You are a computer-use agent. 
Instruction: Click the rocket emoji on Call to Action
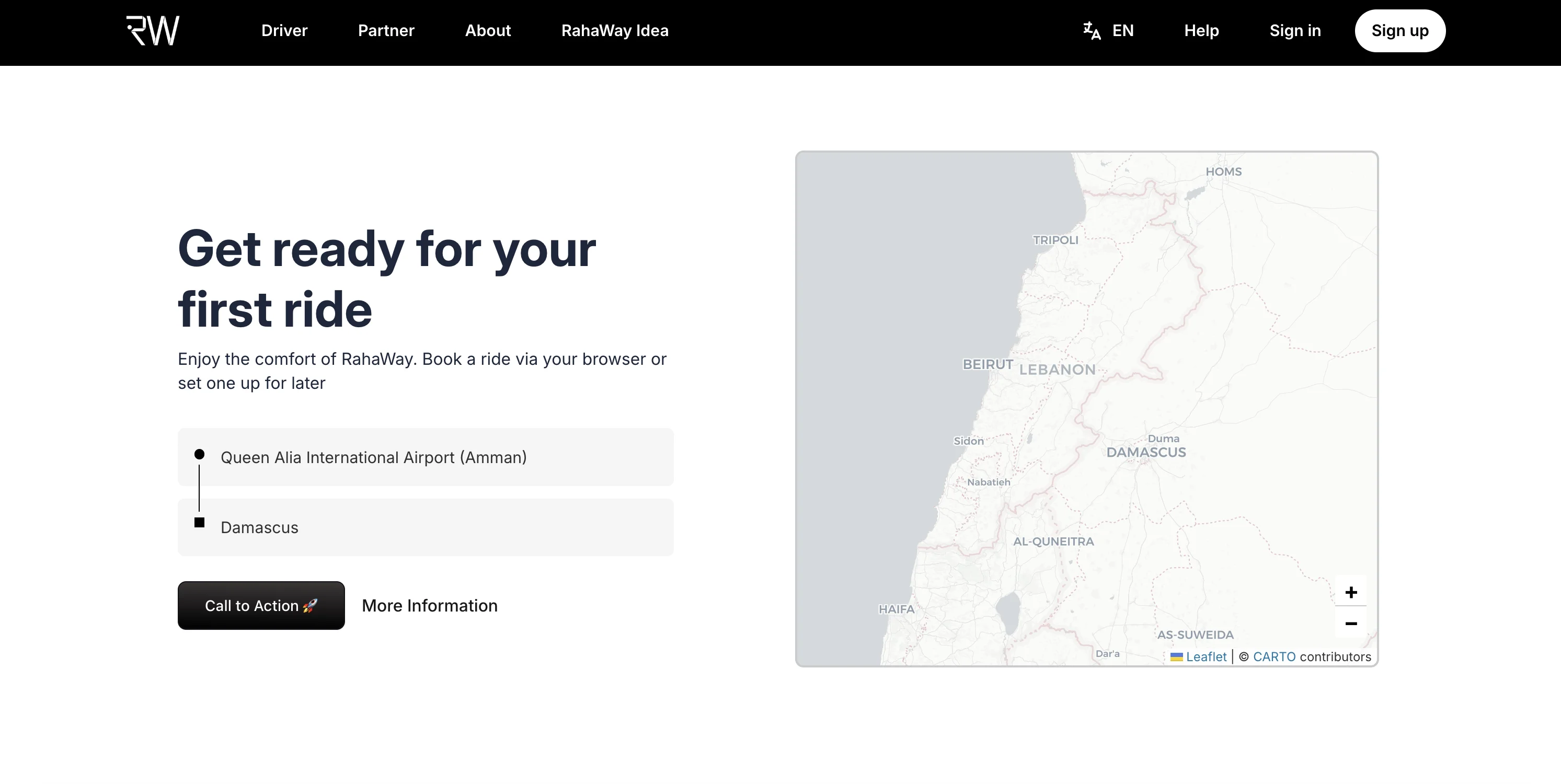309,605
